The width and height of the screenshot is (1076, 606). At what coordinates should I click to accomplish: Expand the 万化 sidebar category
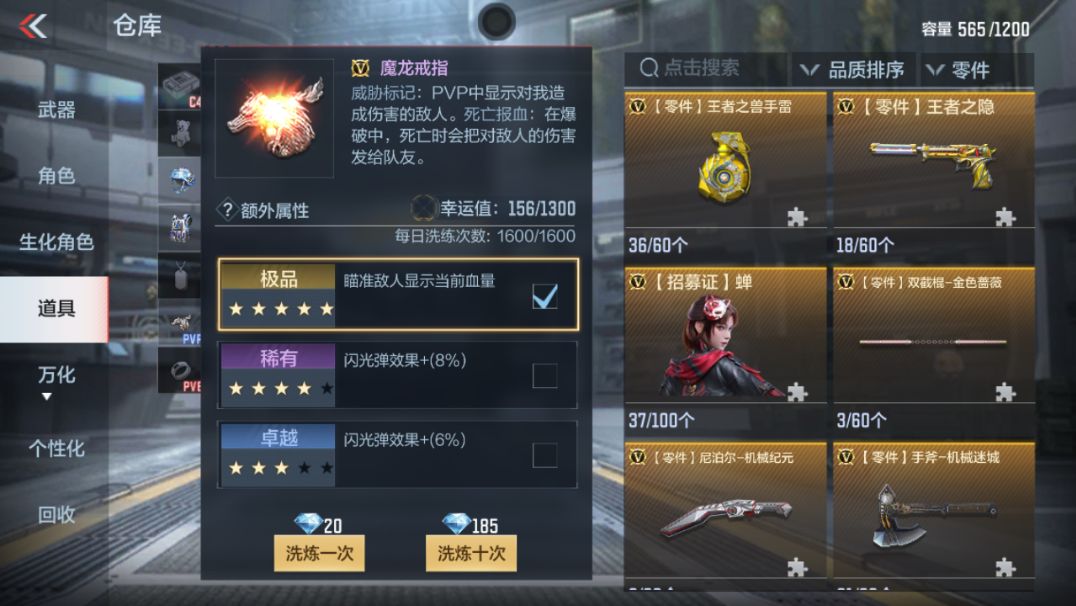click(x=55, y=381)
